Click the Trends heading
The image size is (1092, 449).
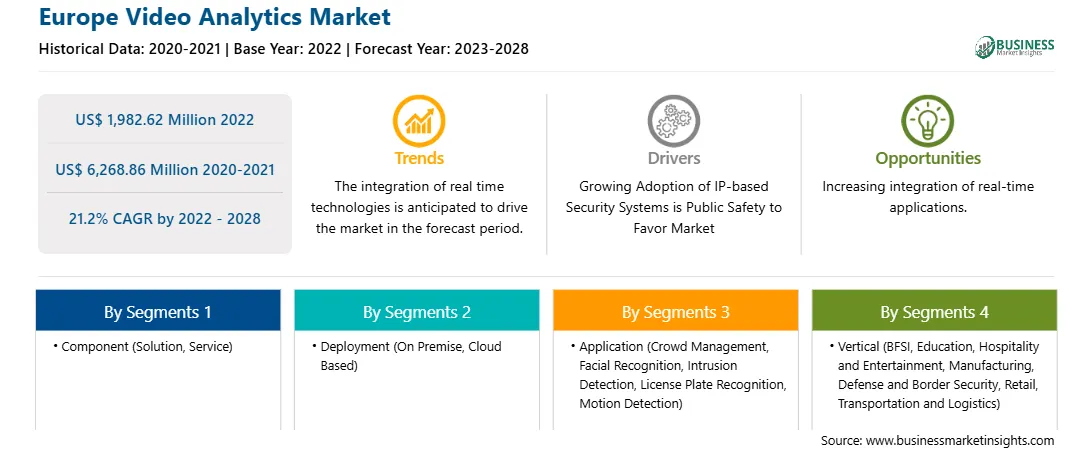(419, 158)
